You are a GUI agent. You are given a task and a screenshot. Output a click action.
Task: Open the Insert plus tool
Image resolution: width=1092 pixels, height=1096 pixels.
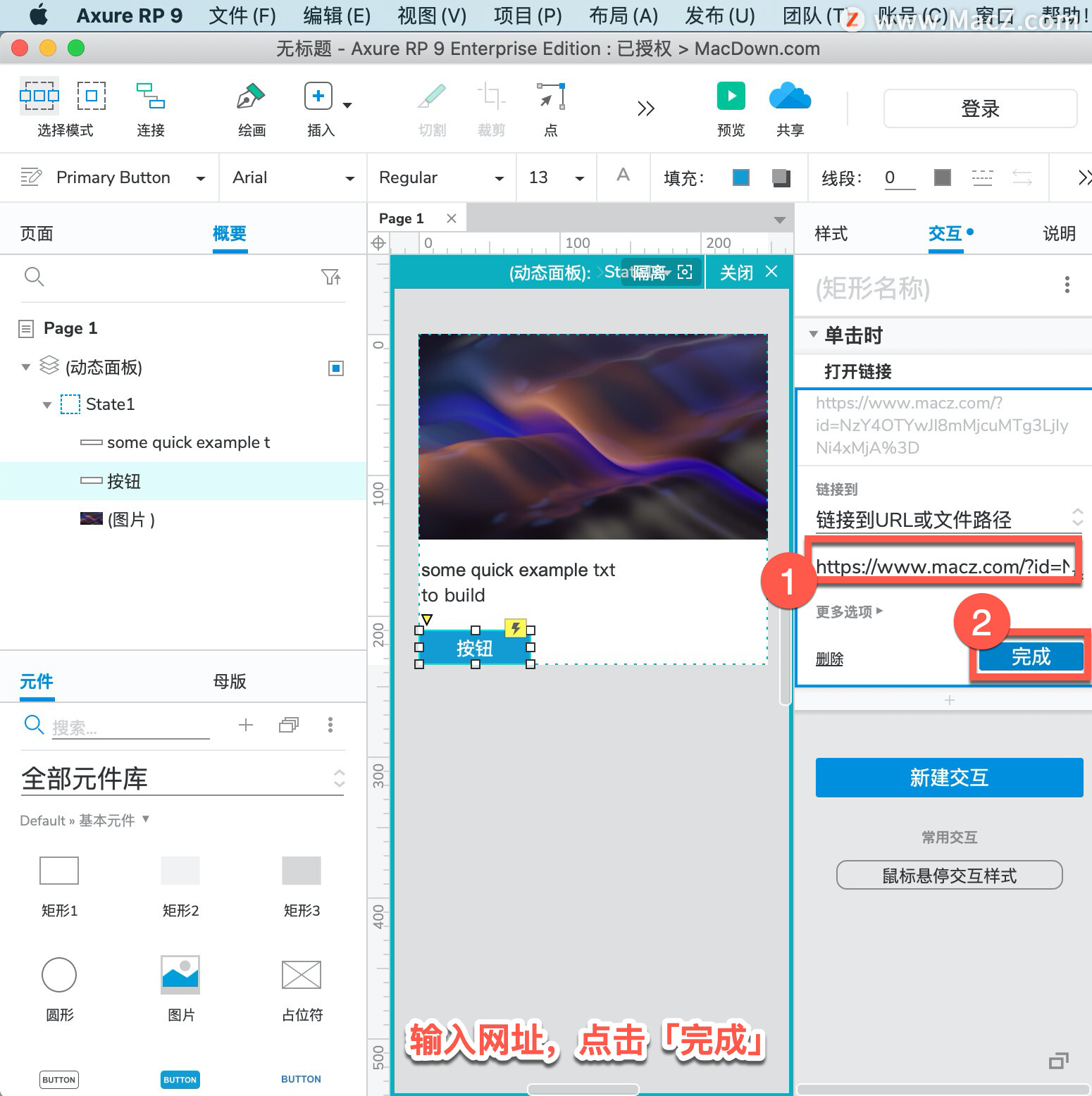click(x=318, y=96)
